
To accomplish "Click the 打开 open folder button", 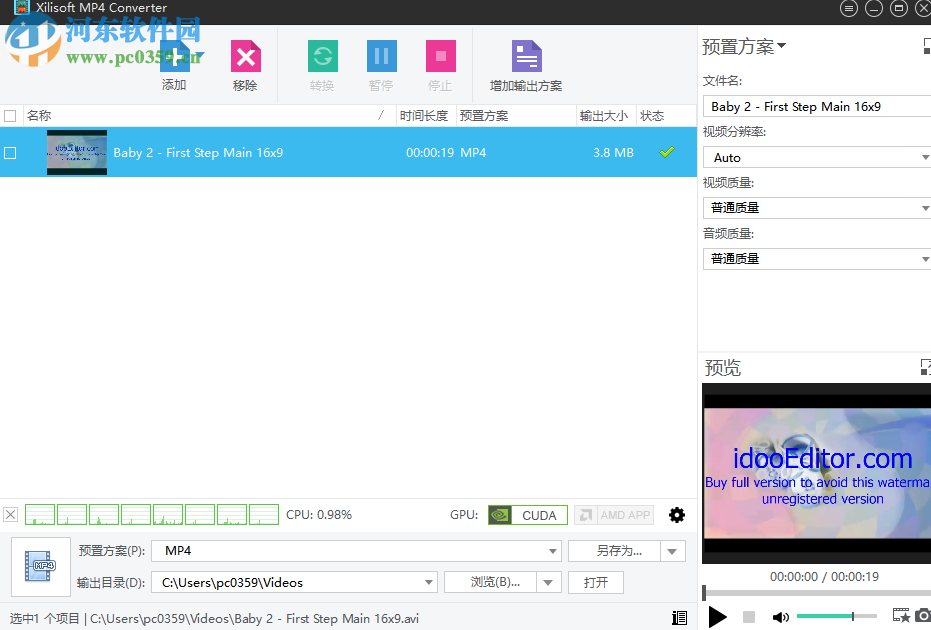I will click(595, 582).
